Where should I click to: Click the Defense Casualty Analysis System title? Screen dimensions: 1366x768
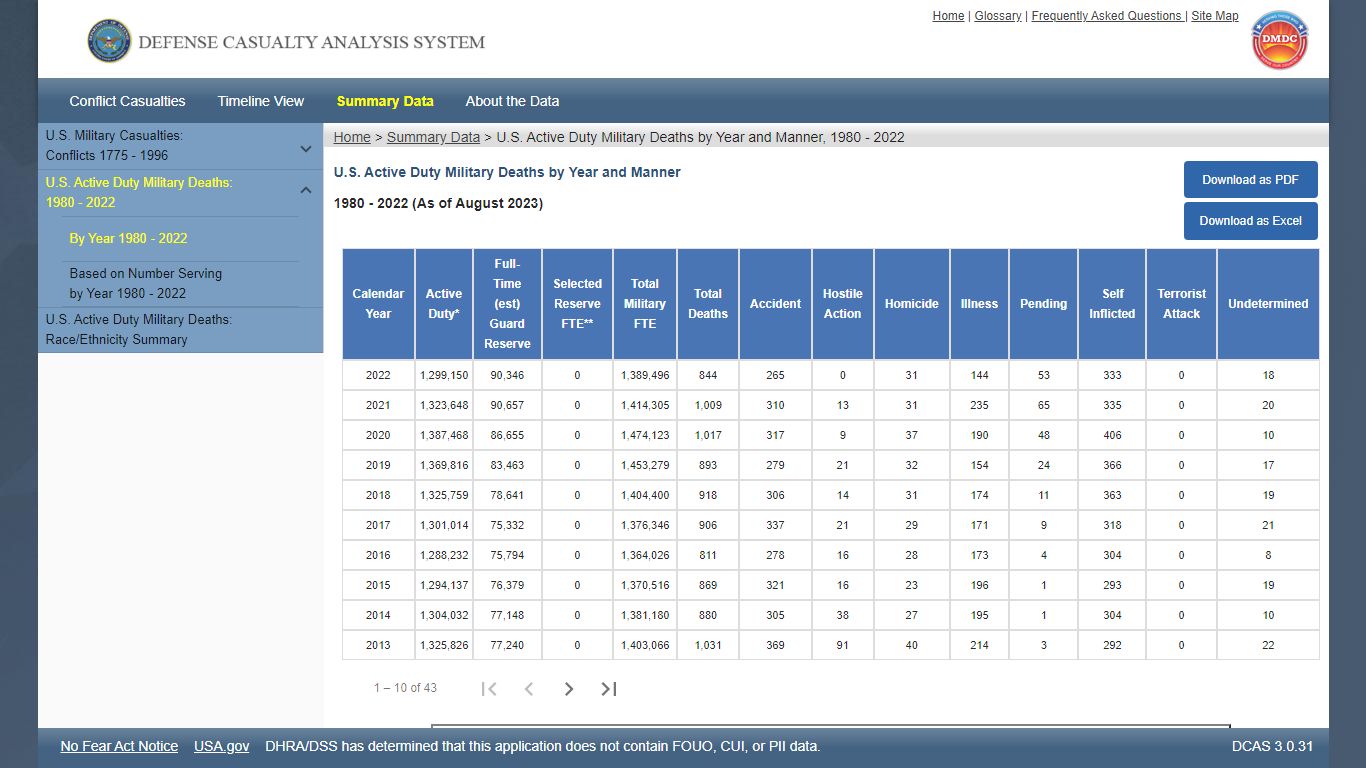click(311, 42)
